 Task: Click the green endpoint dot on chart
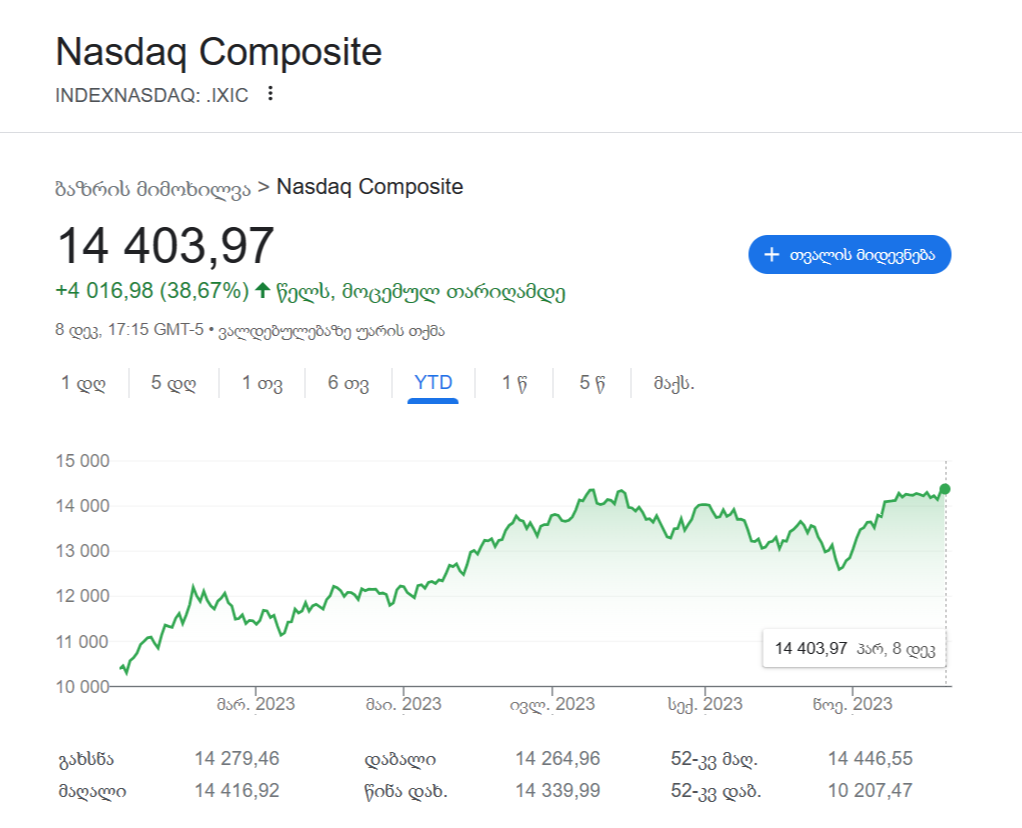tap(946, 489)
